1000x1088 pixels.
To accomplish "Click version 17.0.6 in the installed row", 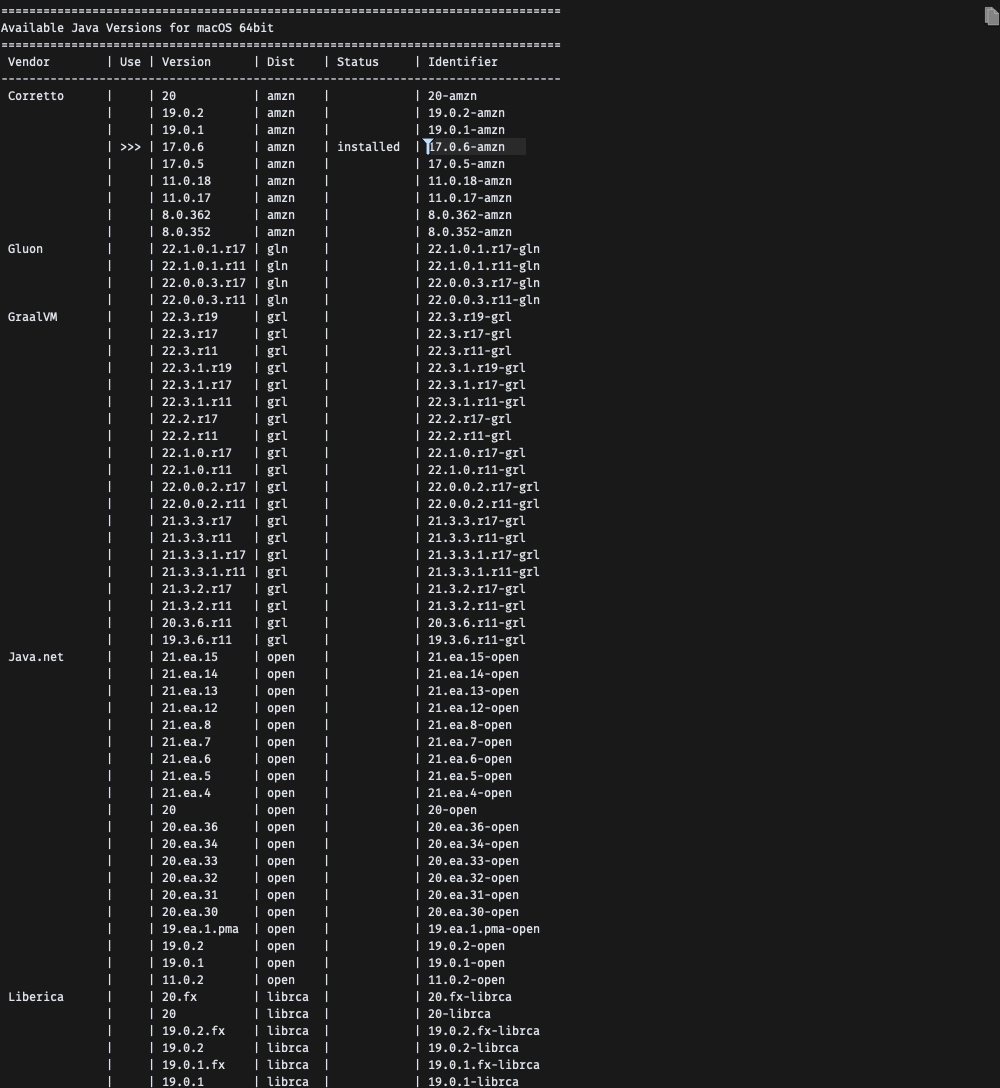I will (183, 146).
